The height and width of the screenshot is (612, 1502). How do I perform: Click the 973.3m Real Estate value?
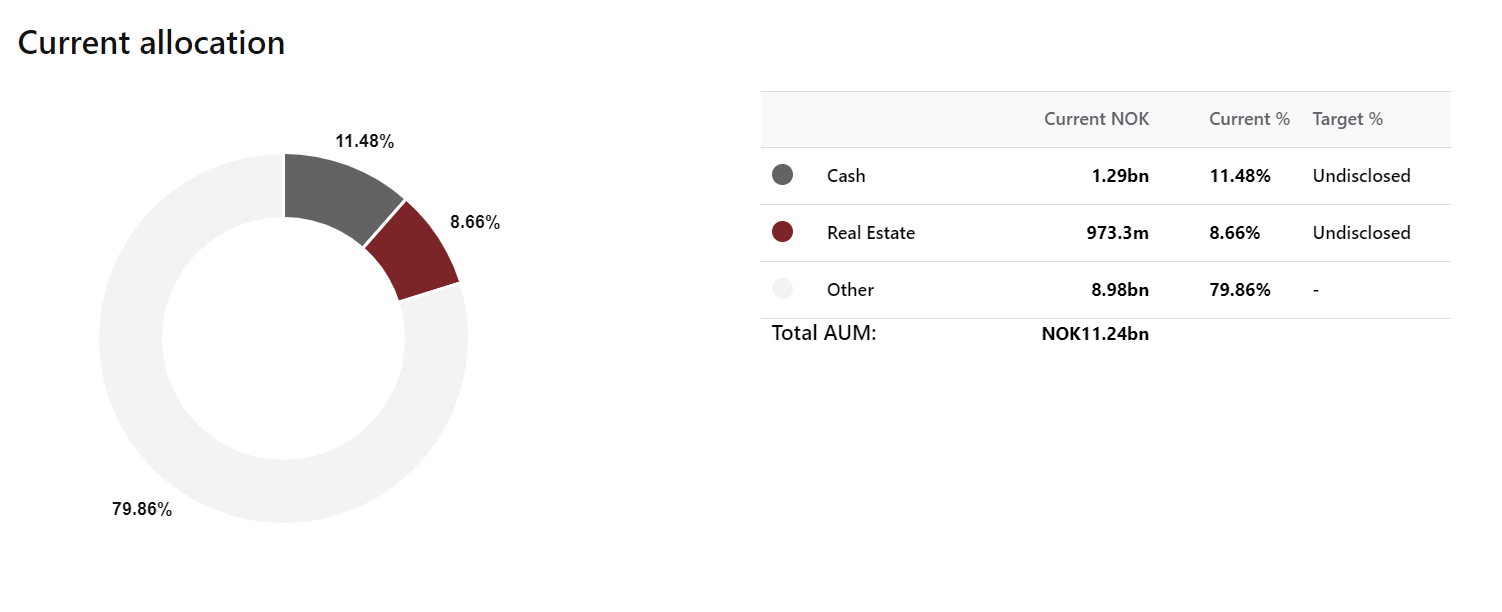pyautogui.click(x=1117, y=233)
